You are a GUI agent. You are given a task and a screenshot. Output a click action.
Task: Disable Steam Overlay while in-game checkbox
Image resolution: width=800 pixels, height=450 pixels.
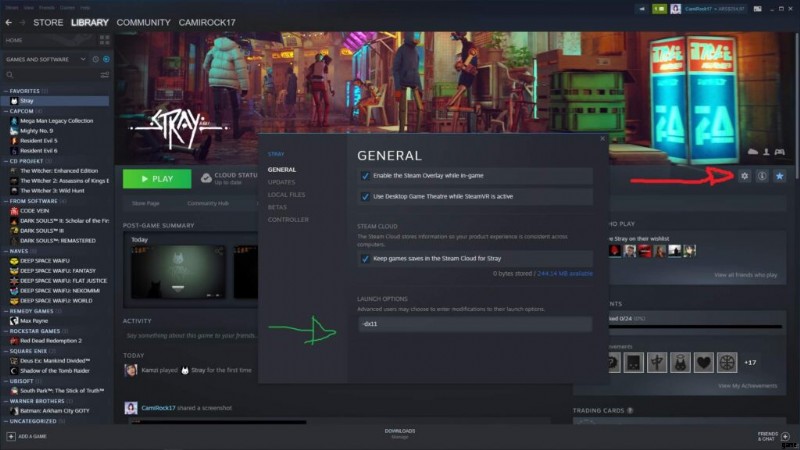[x=365, y=175]
